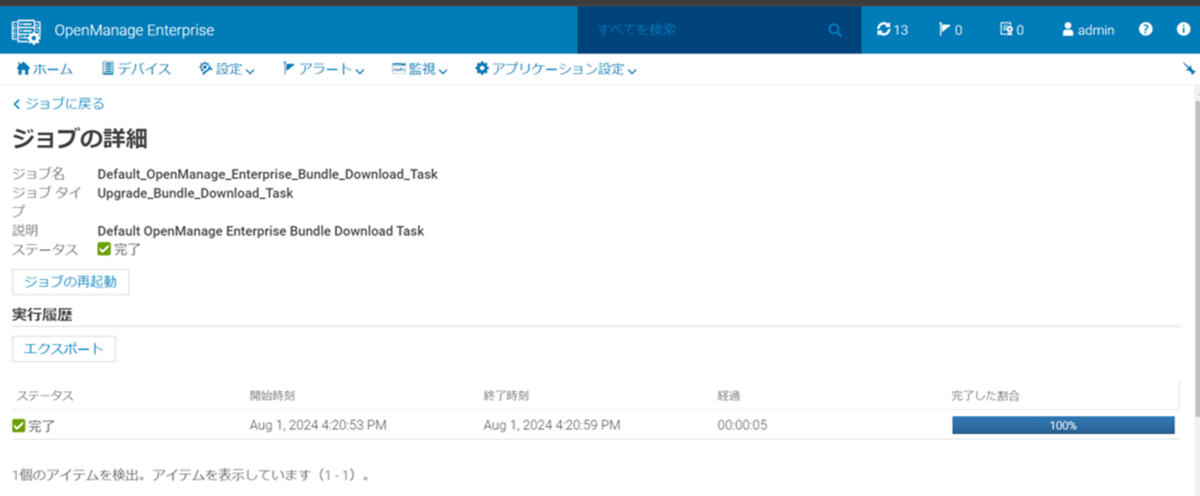Select the start time Aug 1, 2024 4:20:53 PM

tap(318, 425)
